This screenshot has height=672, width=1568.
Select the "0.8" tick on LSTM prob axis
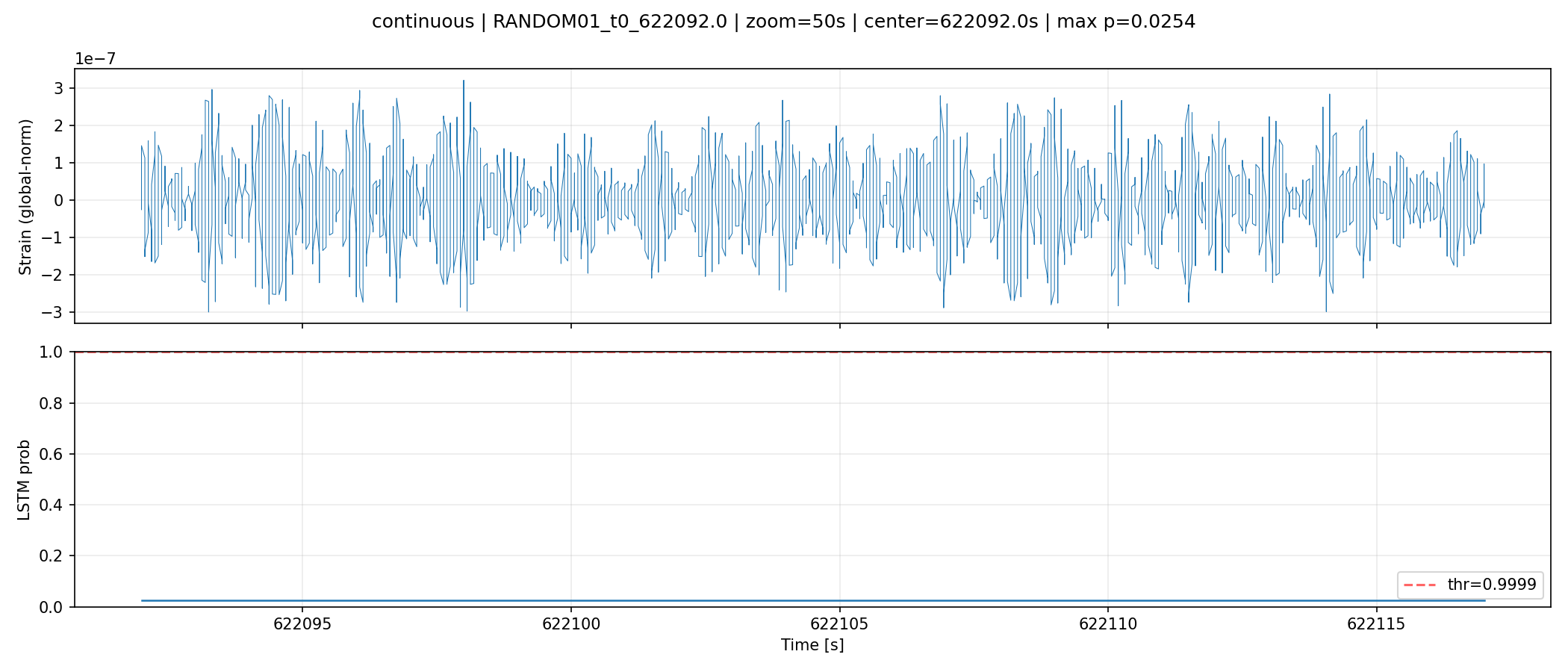(52, 403)
